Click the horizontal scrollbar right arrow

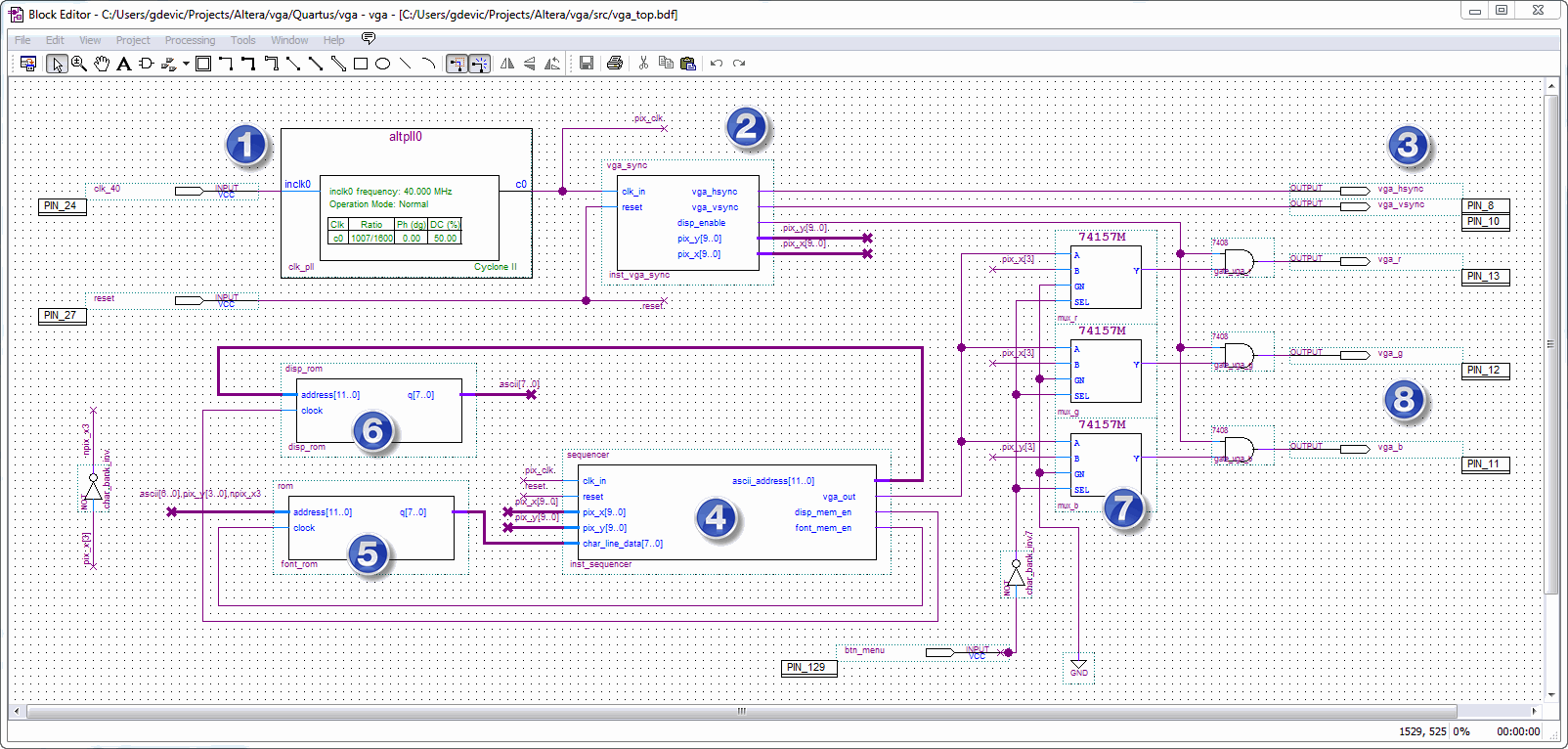pyautogui.click(x=1534, y=711)
